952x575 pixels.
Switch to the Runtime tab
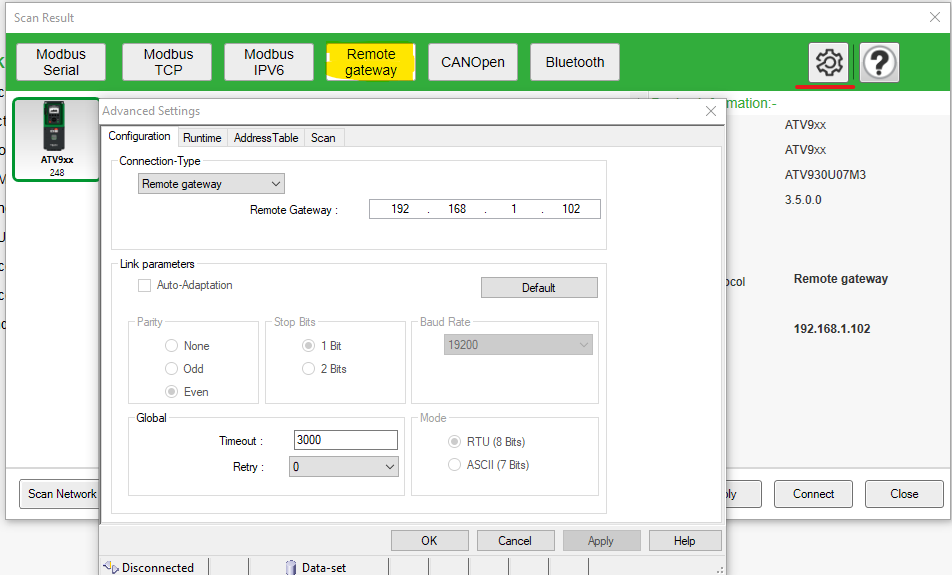[x=202, y=138]
